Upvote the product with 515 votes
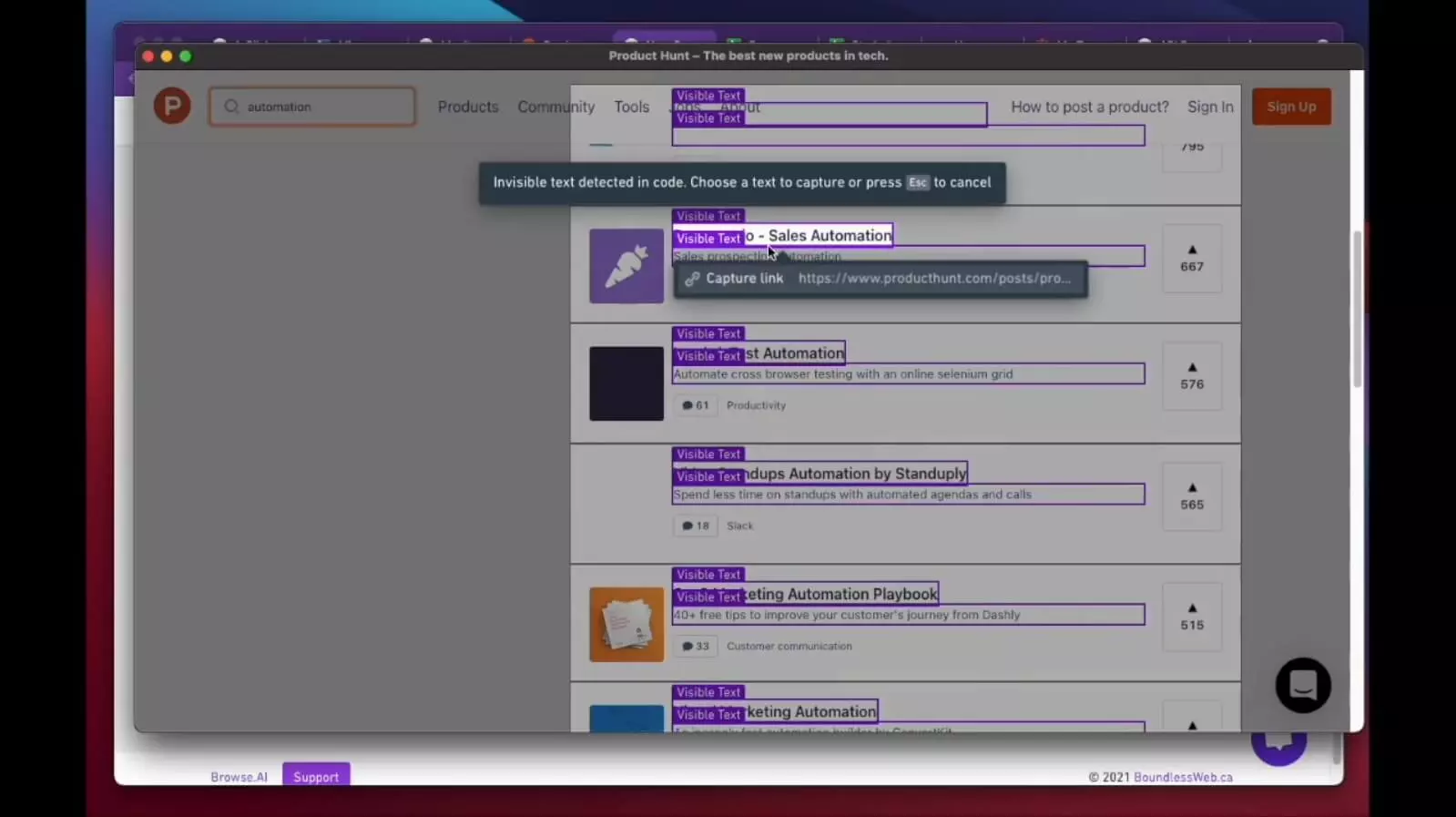 click(1192, 617)
